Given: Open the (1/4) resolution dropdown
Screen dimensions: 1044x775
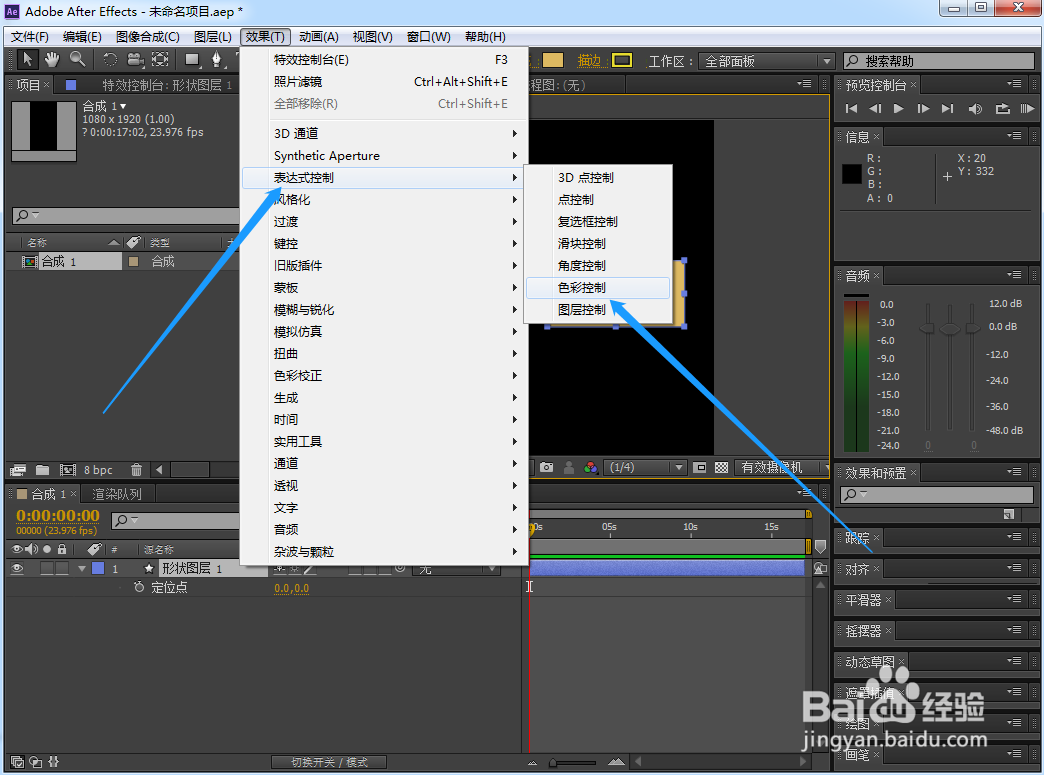Looking at the screenshot, I should [x=645, y=467].
